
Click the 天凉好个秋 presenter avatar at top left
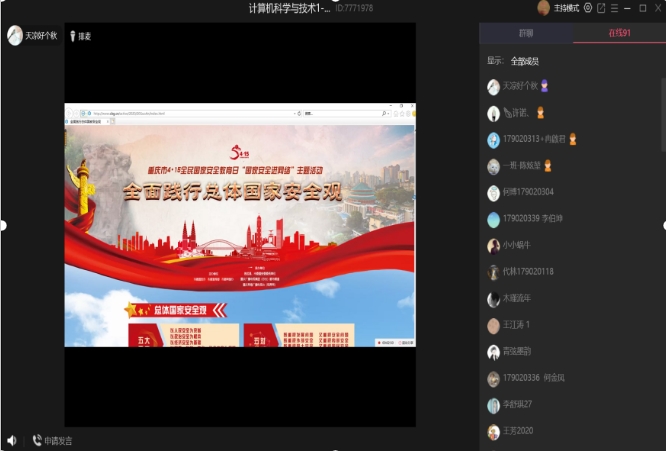point(14,36)
